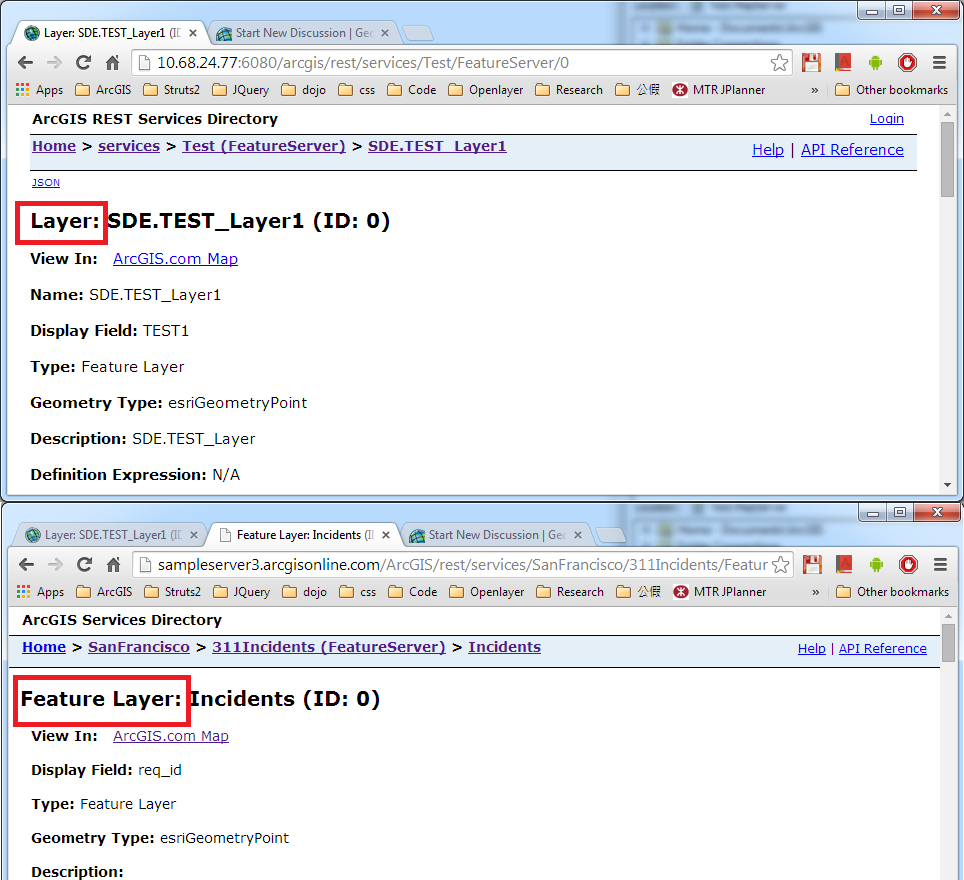Open the Chrome menu in the top window
Screen dimensions: 964x880
pyautogui.click(x=939, y=62)
